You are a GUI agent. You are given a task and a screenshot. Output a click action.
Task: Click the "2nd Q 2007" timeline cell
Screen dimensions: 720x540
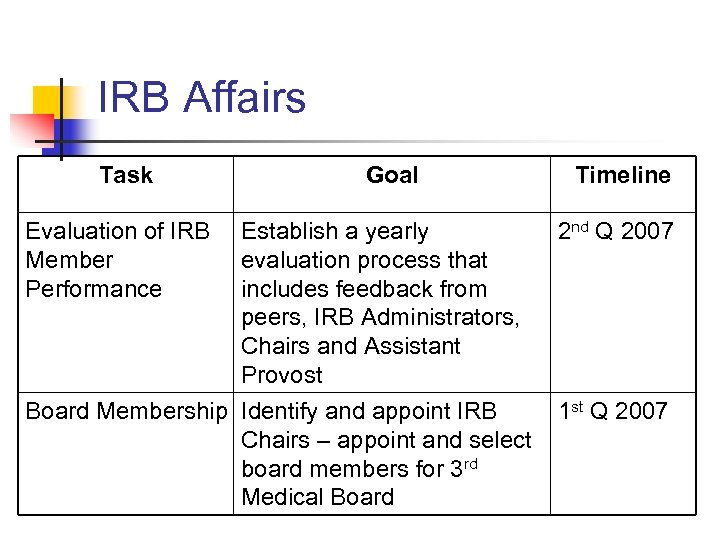616,232
